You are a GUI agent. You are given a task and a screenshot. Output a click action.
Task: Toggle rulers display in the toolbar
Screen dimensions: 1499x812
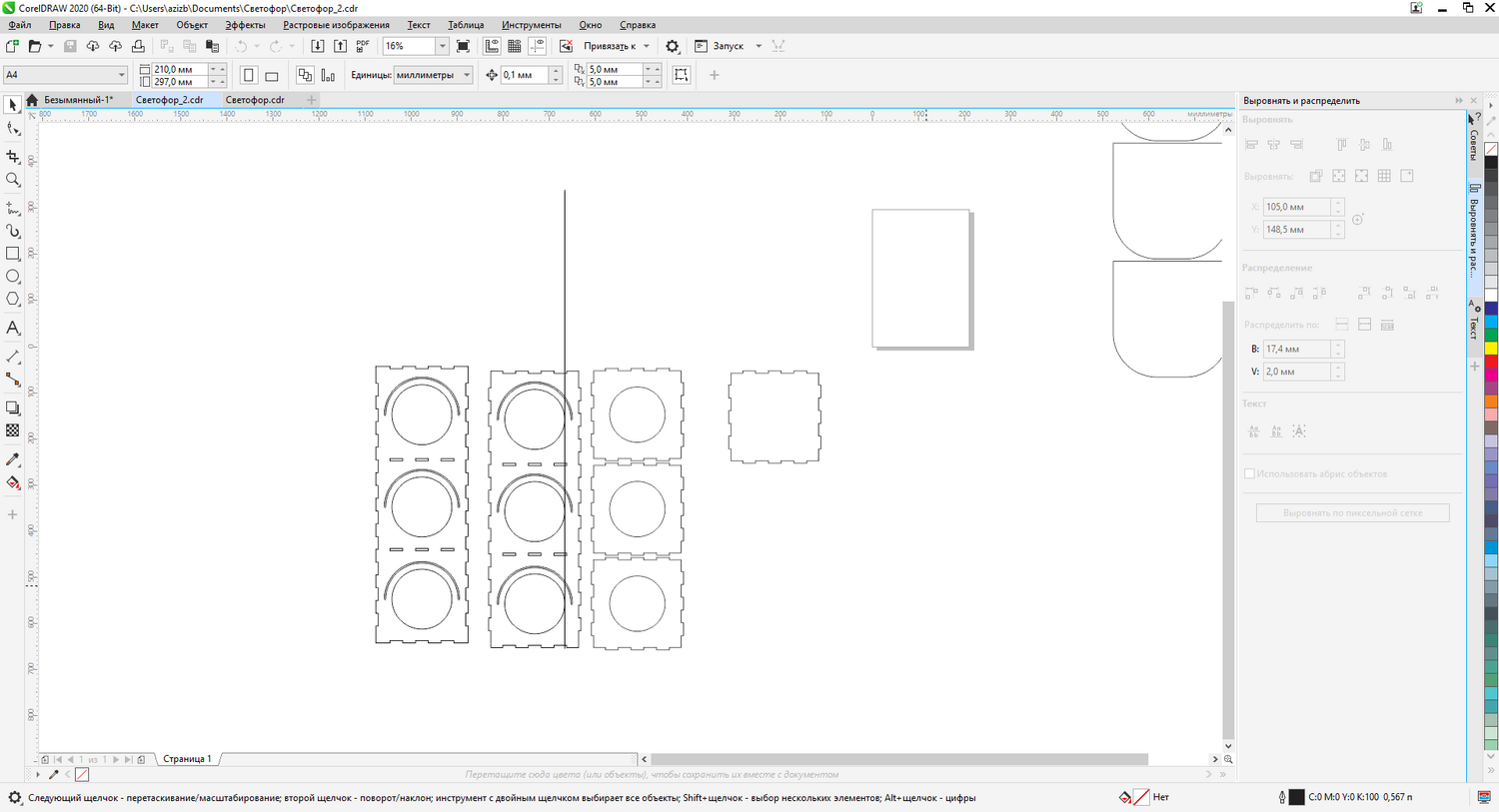coord(492,46)
